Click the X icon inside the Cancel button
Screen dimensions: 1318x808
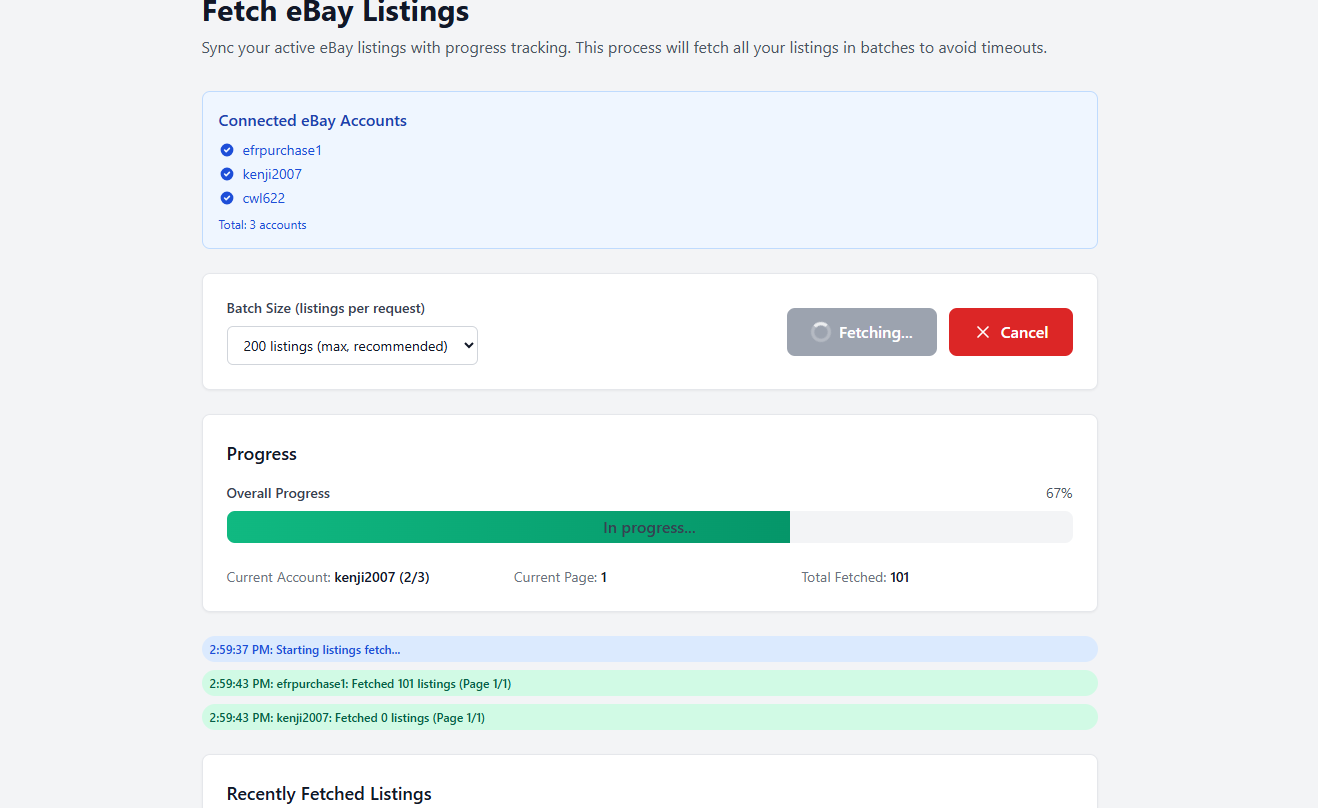980,332
